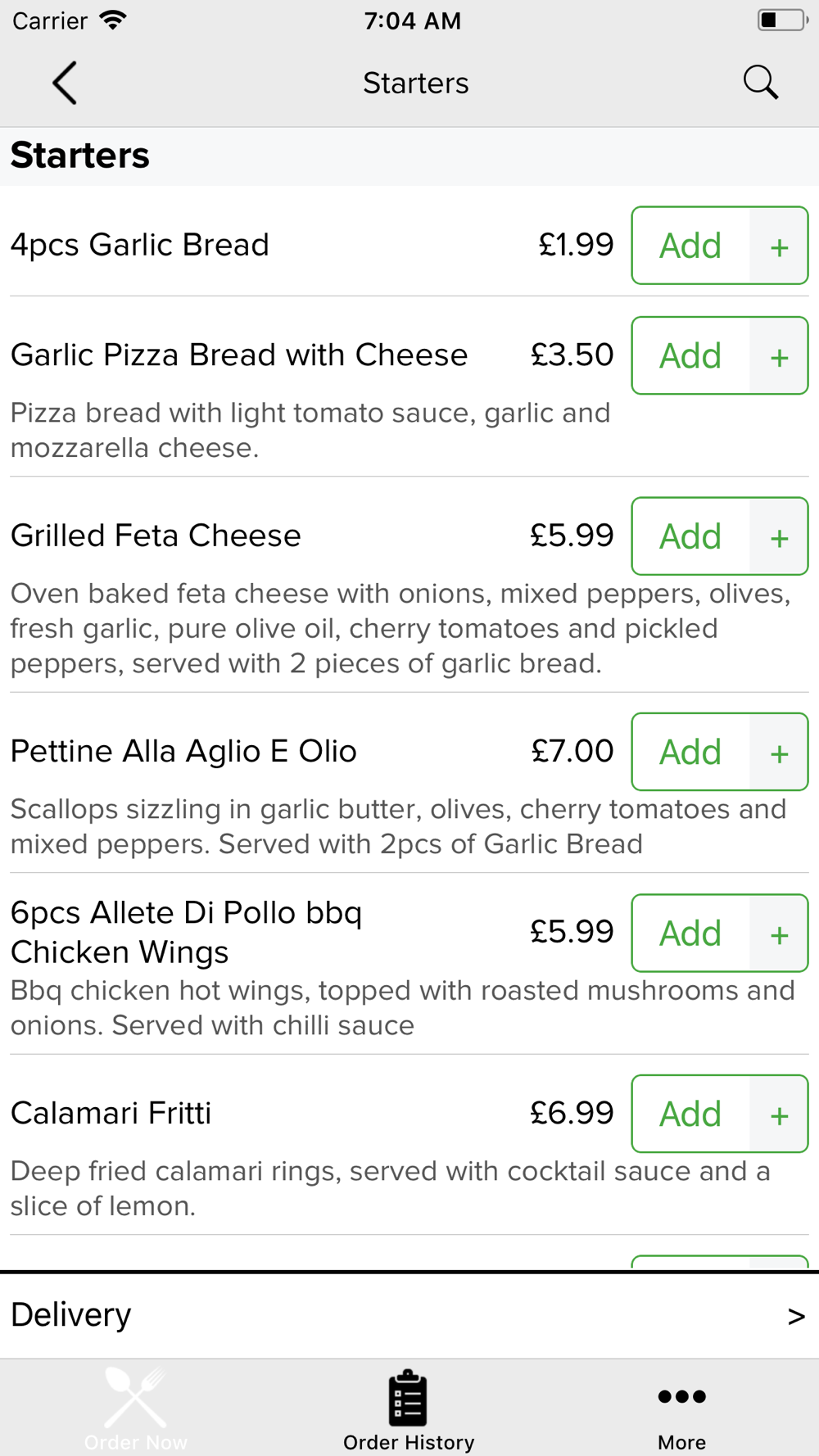Tap plus icon for Grilled Feta Cheese
Viewport: 819px width, 1456px height.
(x=779, y=536)
